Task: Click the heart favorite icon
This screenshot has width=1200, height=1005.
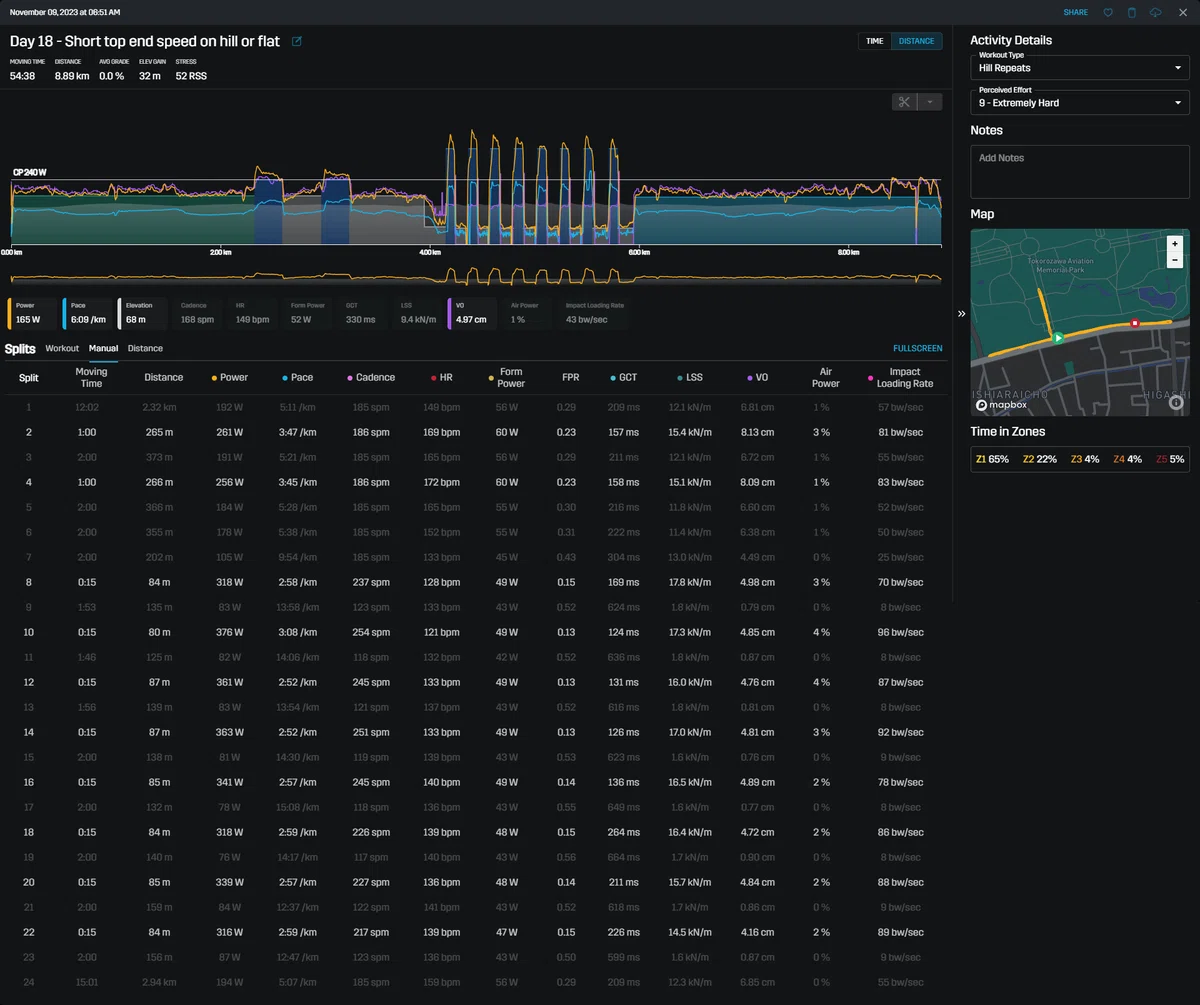Action: (1108, 12)
